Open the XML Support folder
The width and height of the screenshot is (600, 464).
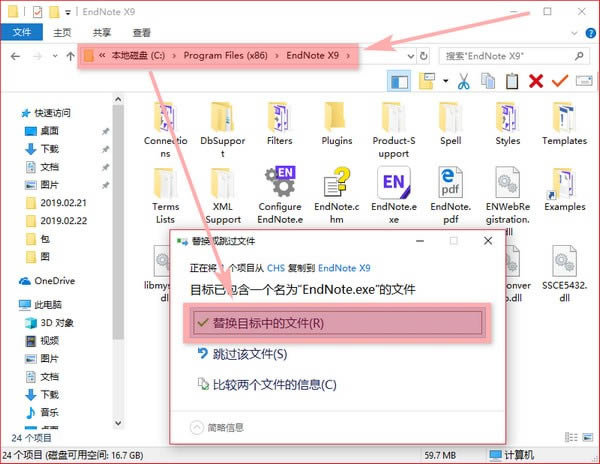pyautogui.click(x=223, y=196)
